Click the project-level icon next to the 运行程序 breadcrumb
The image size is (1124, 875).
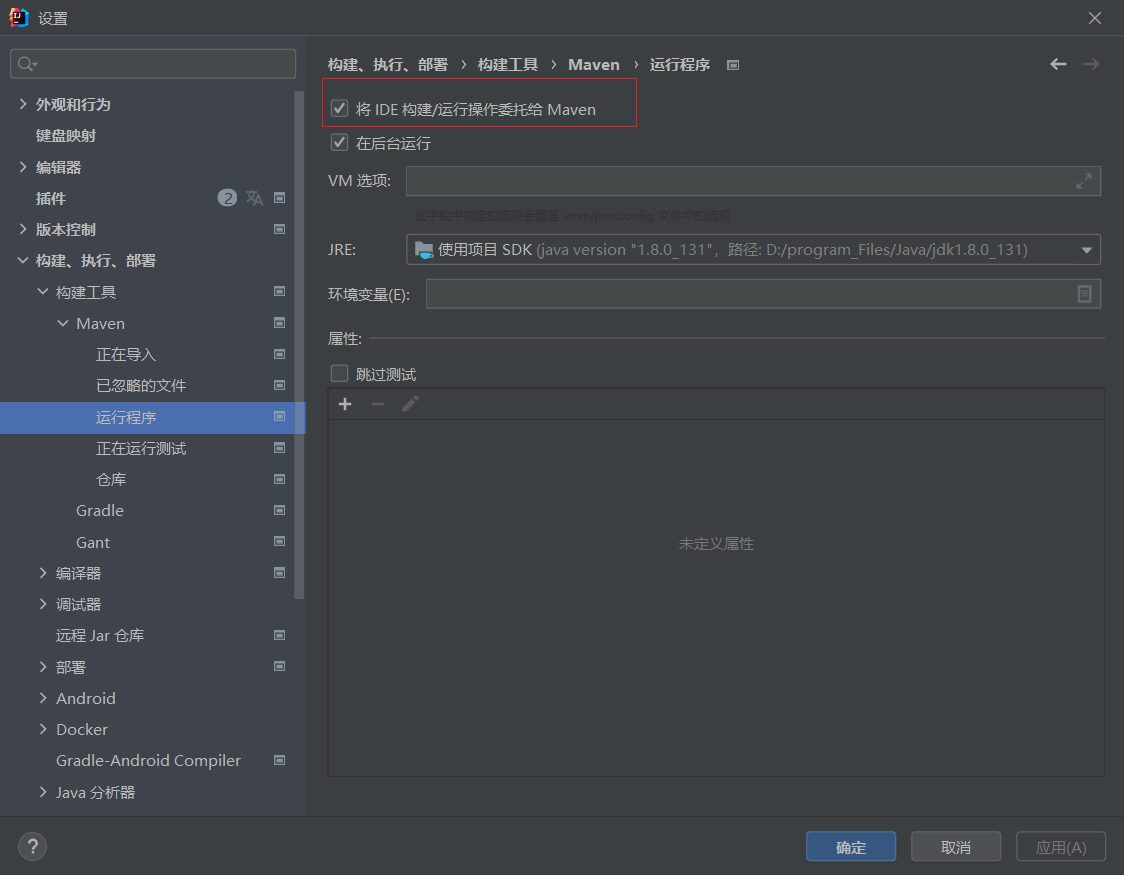[x=733, y=65]
